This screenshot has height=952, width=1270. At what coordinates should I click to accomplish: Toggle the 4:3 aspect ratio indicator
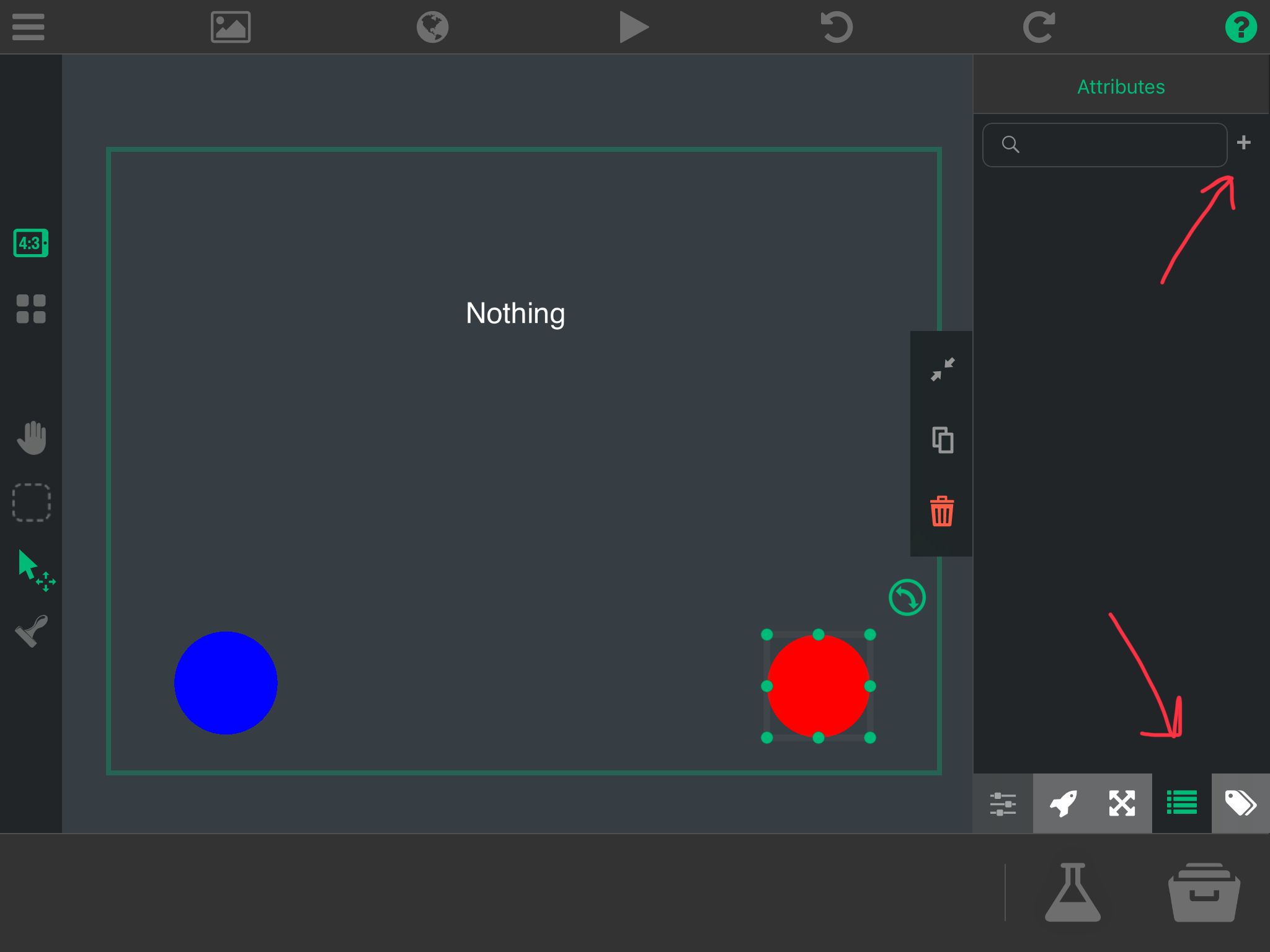pos(30,243)
